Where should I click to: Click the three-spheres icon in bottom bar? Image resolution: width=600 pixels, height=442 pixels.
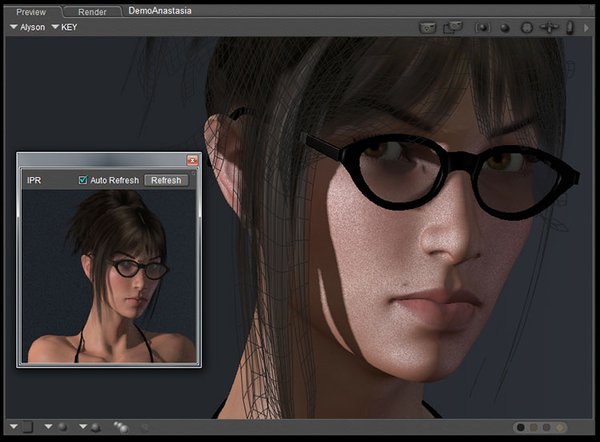point(121,427)
